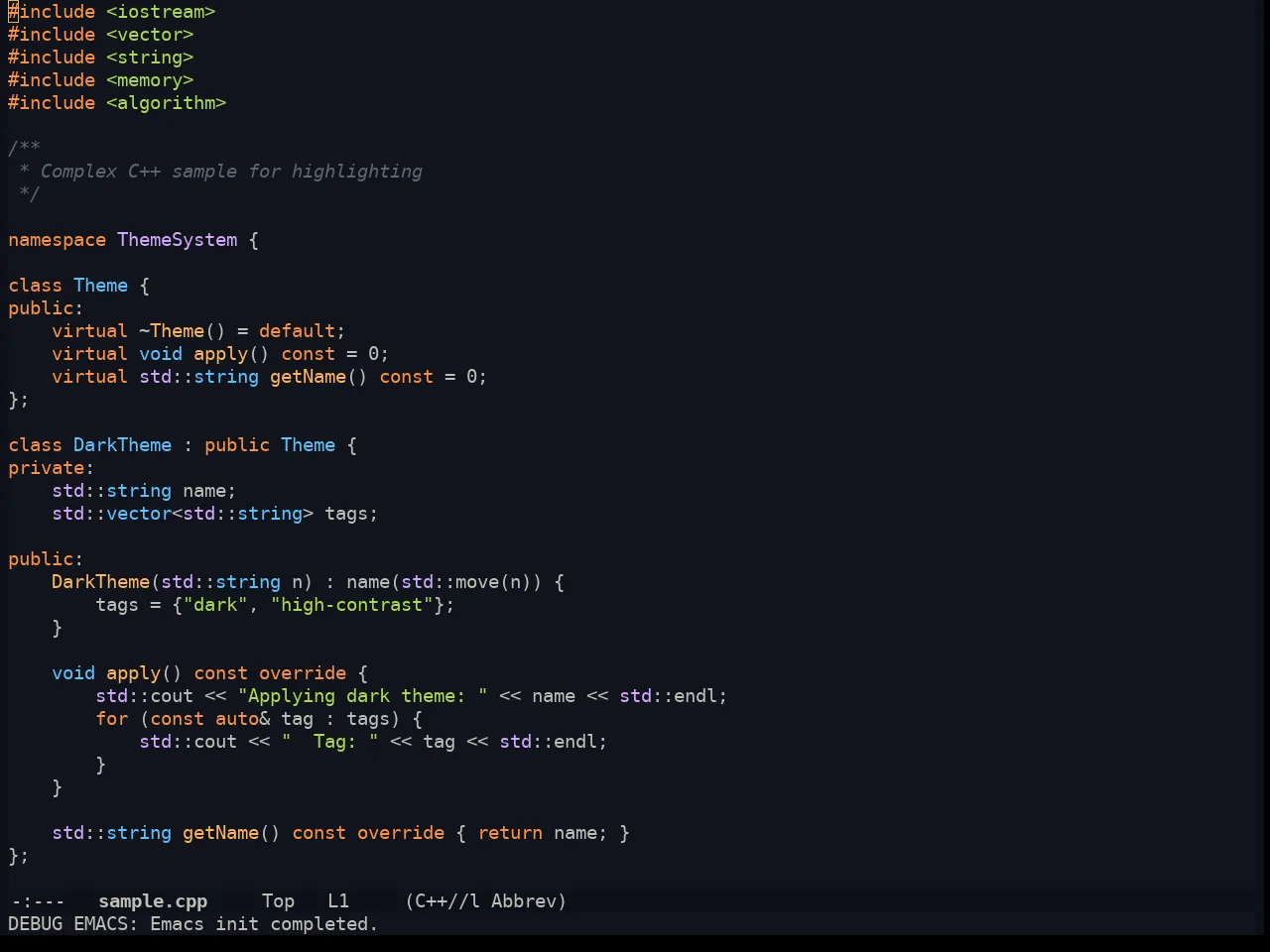Screen dimensions: 1270x952
Task: Click the "class DarkTheme : public Theme {" line
Action: (x=183, y=445)
